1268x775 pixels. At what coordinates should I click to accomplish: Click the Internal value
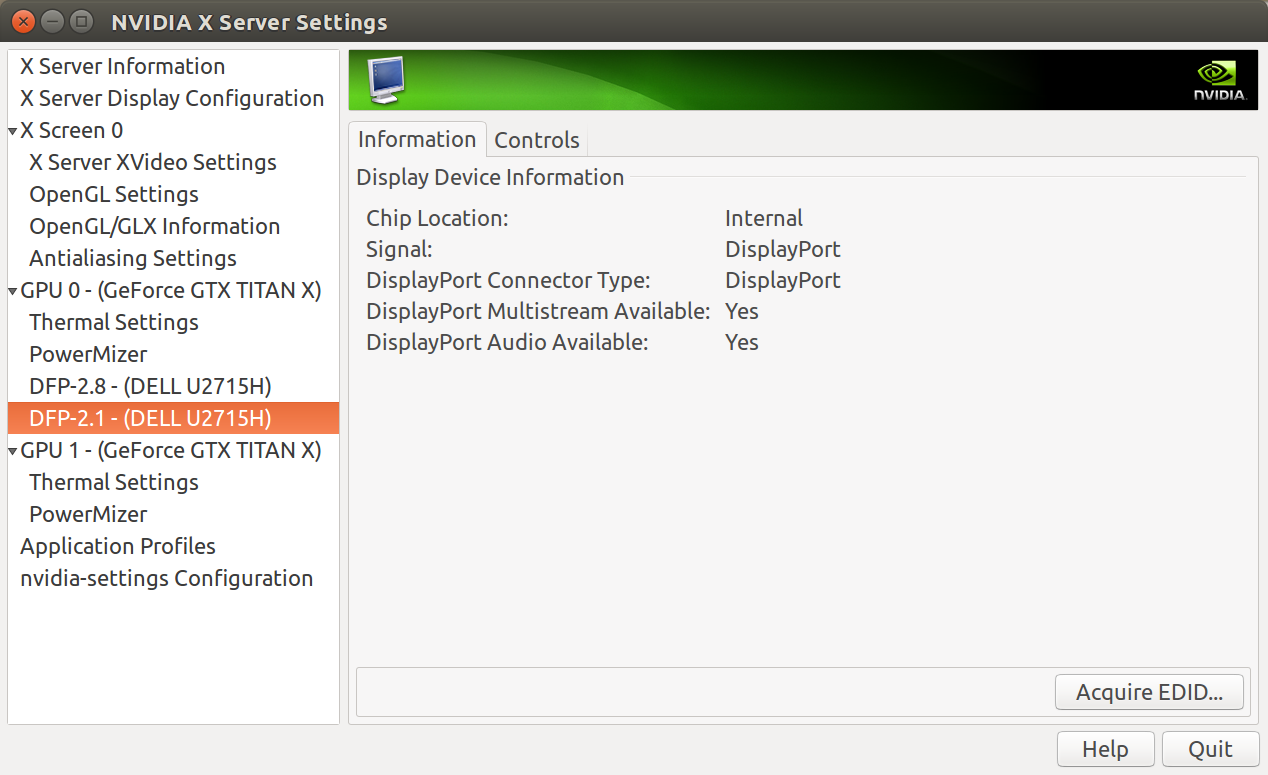coord(764,218)
